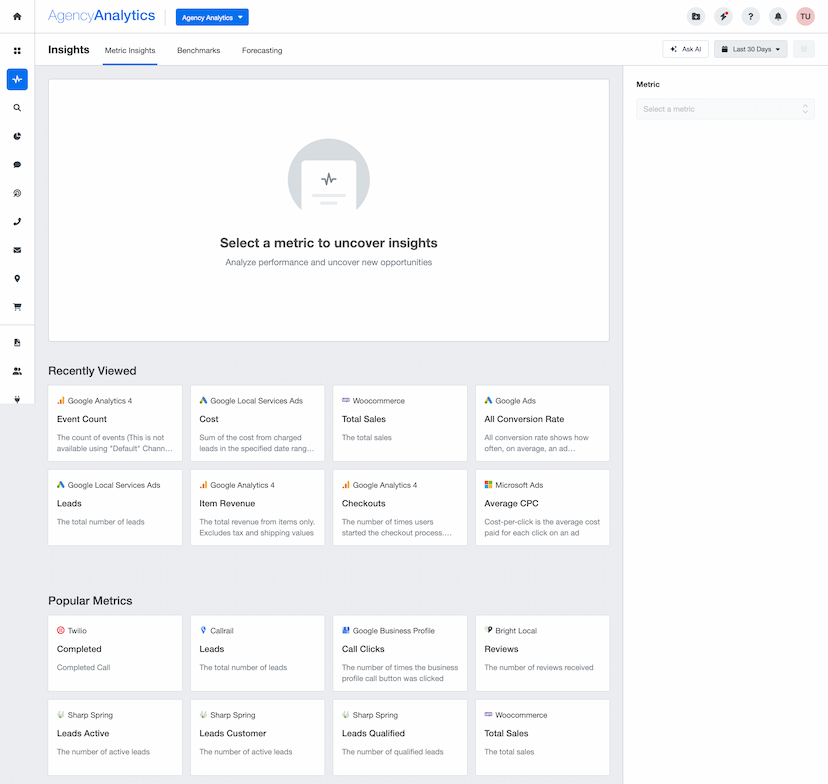Switch to the Metric Insights tab

130,51
